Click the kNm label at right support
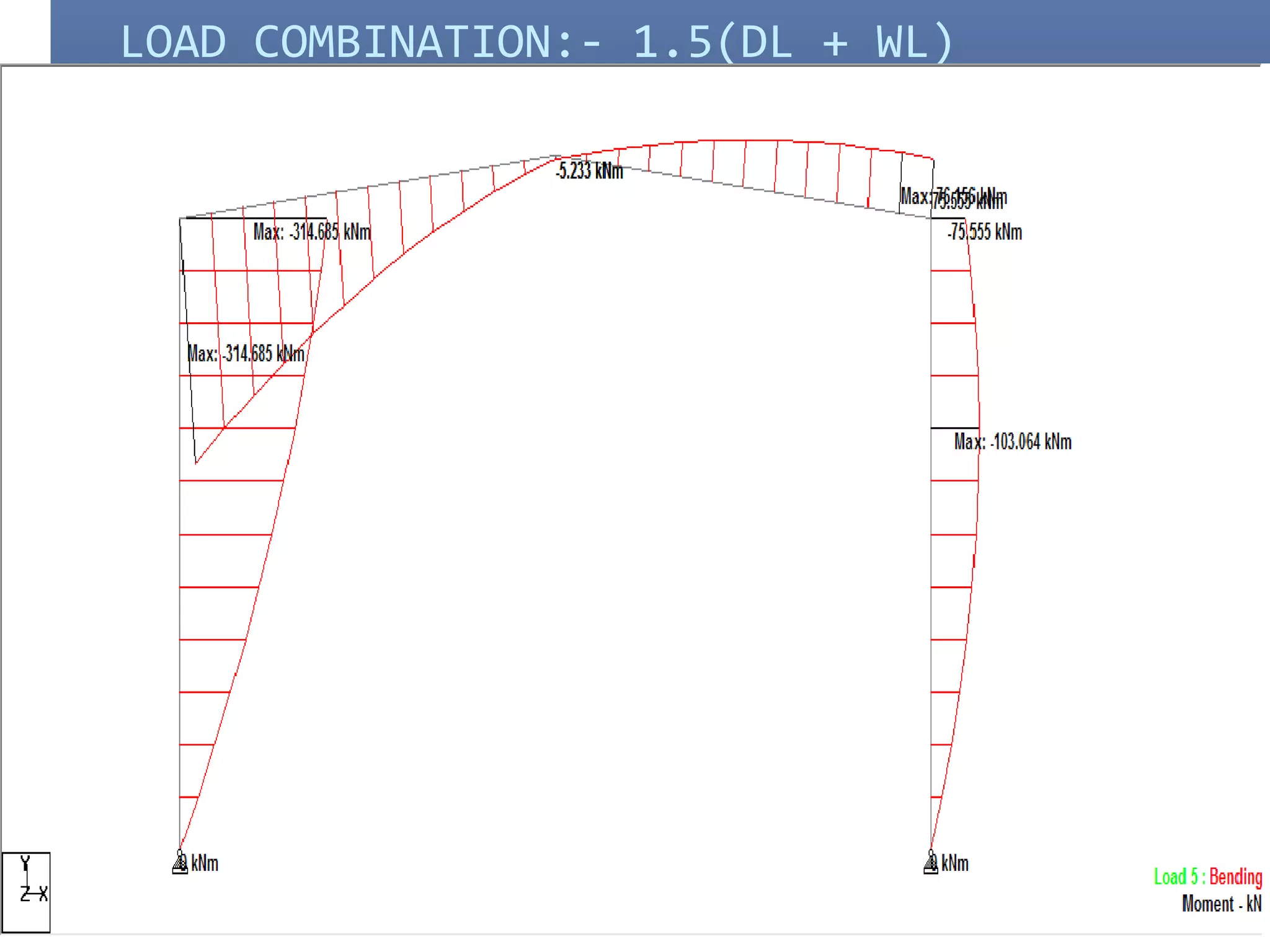Screen dimensions: 1270x952 coord(955,863)
